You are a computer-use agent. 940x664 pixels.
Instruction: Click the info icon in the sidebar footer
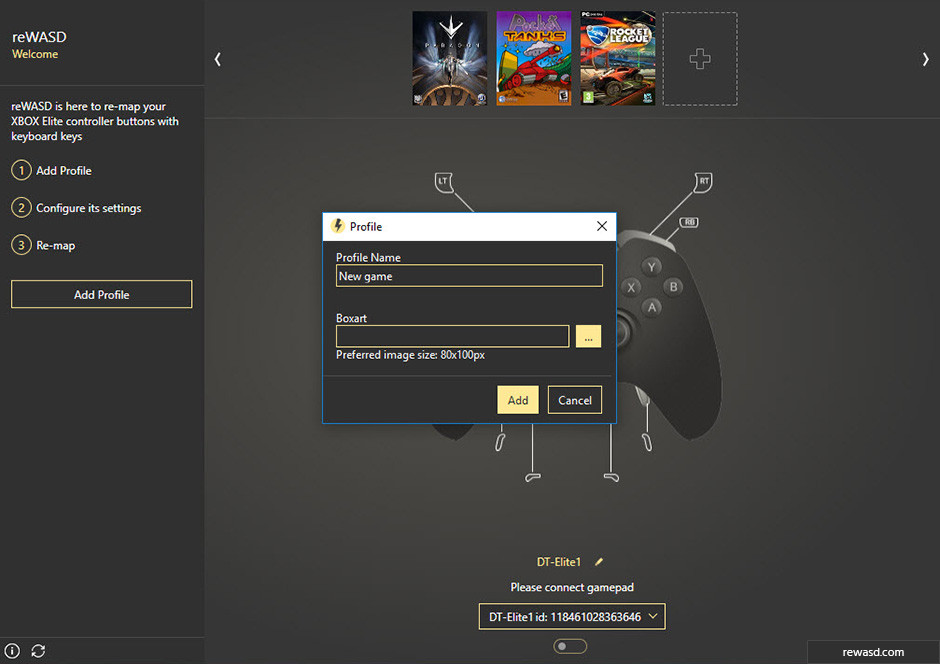(12, 651)
